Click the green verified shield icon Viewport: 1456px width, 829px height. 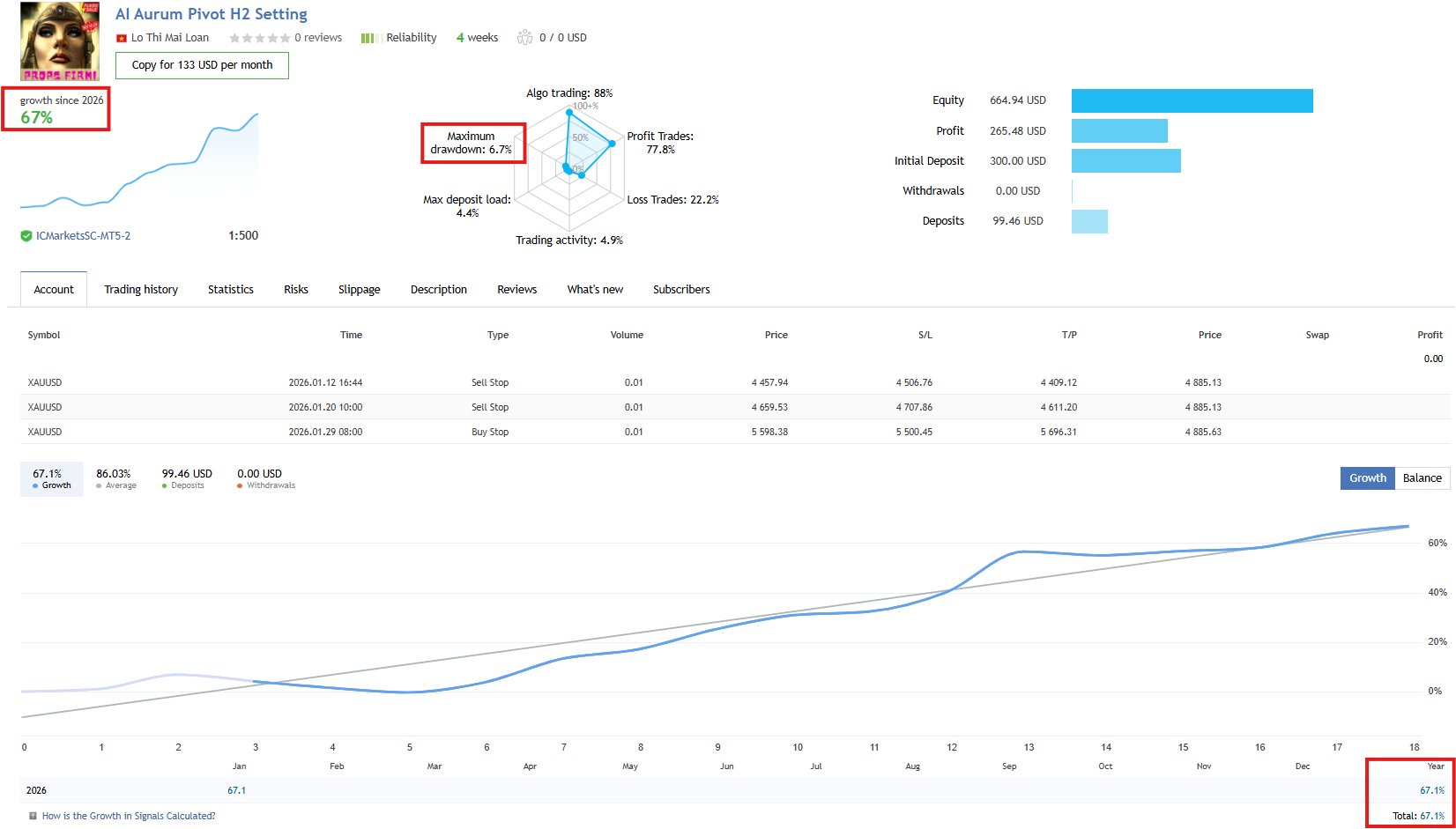[26, 236]
